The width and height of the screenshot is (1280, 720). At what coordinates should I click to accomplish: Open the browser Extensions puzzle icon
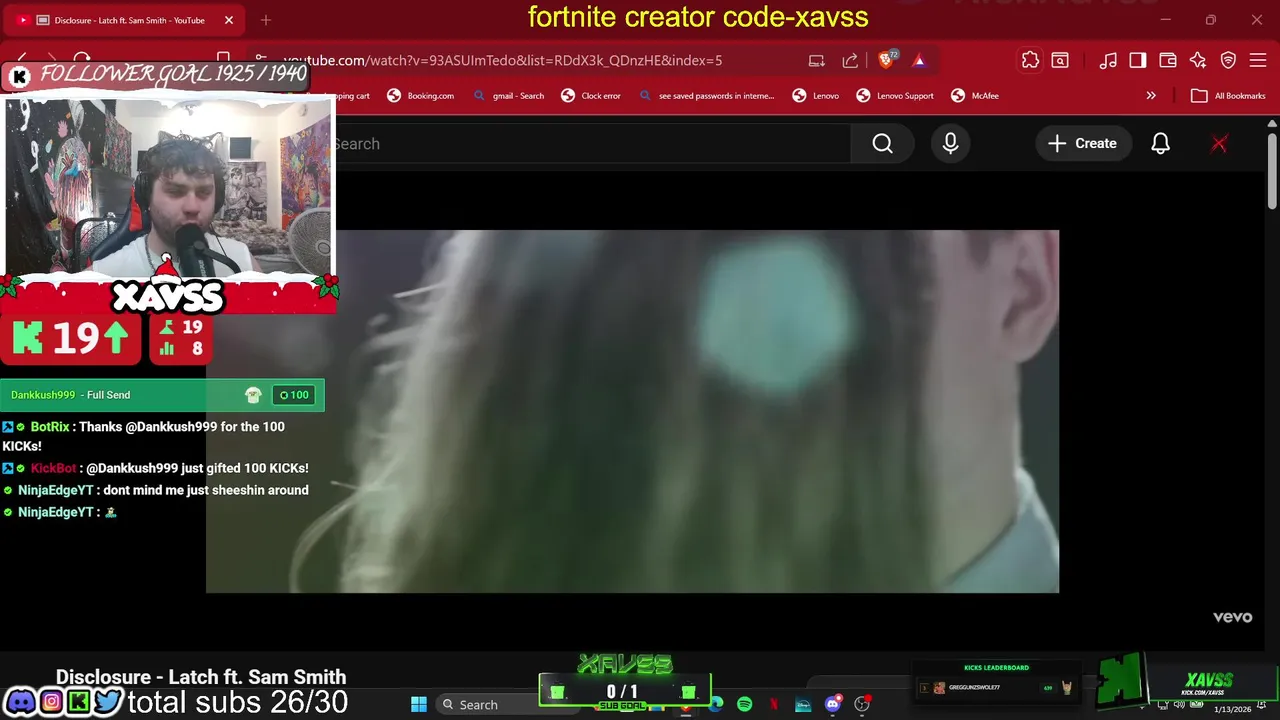coord(1030,61)
